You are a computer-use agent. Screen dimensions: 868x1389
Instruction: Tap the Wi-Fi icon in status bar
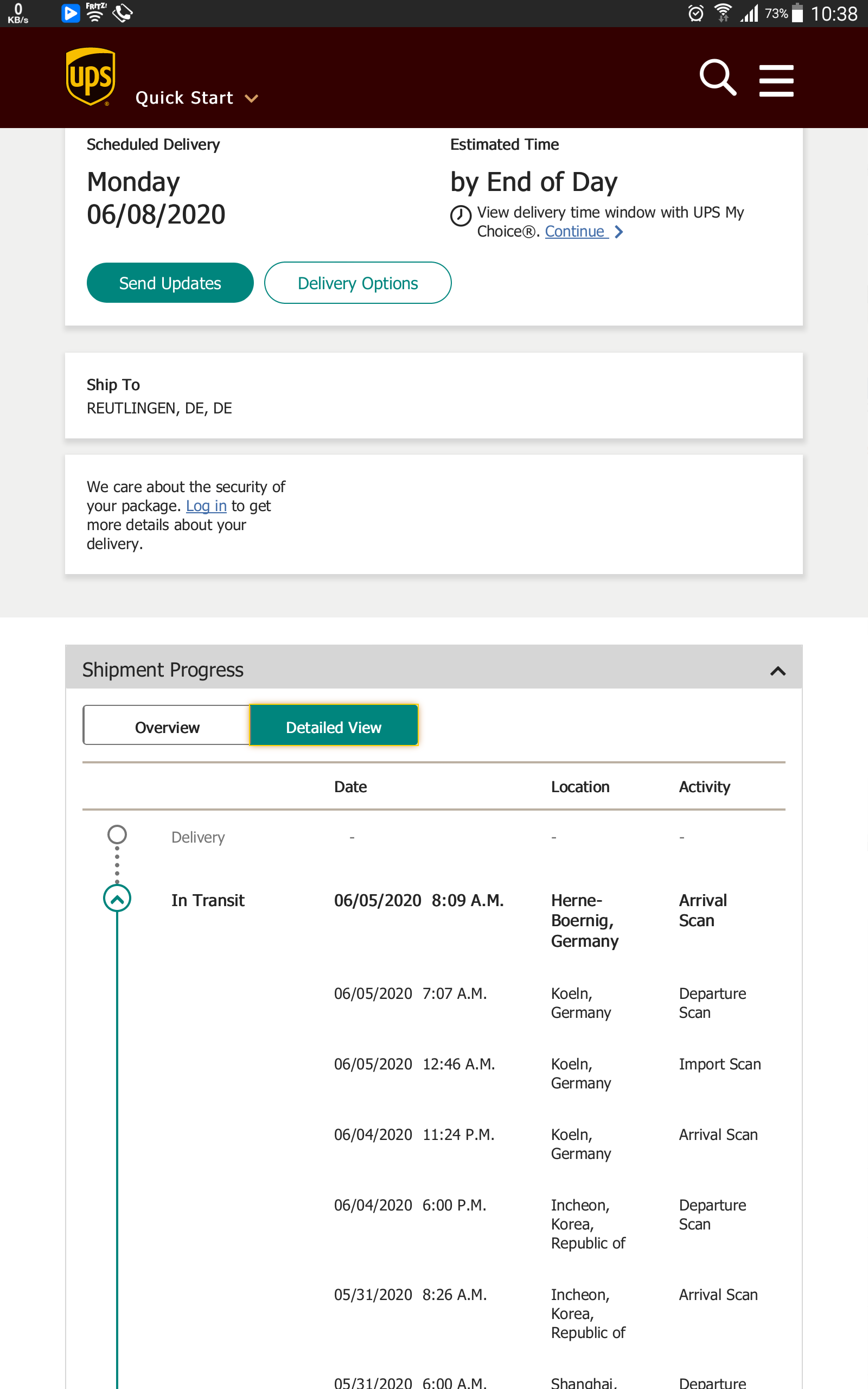pyautogui.click(x=723, y=12)
